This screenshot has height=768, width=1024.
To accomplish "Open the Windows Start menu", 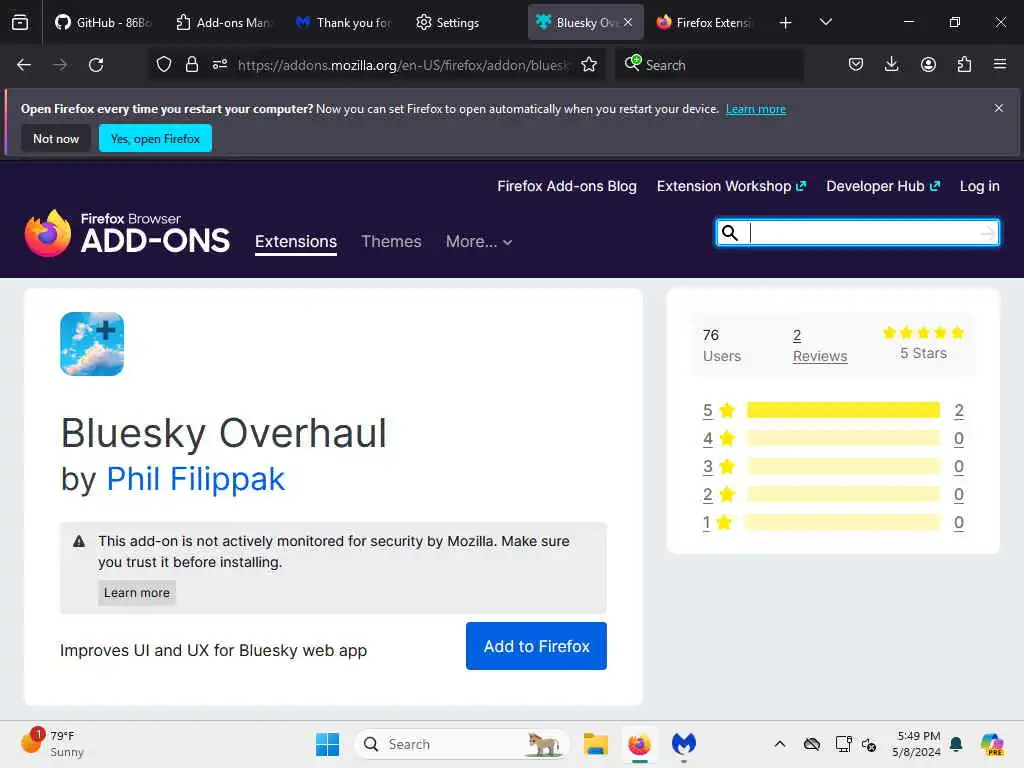I will (327, 744).
